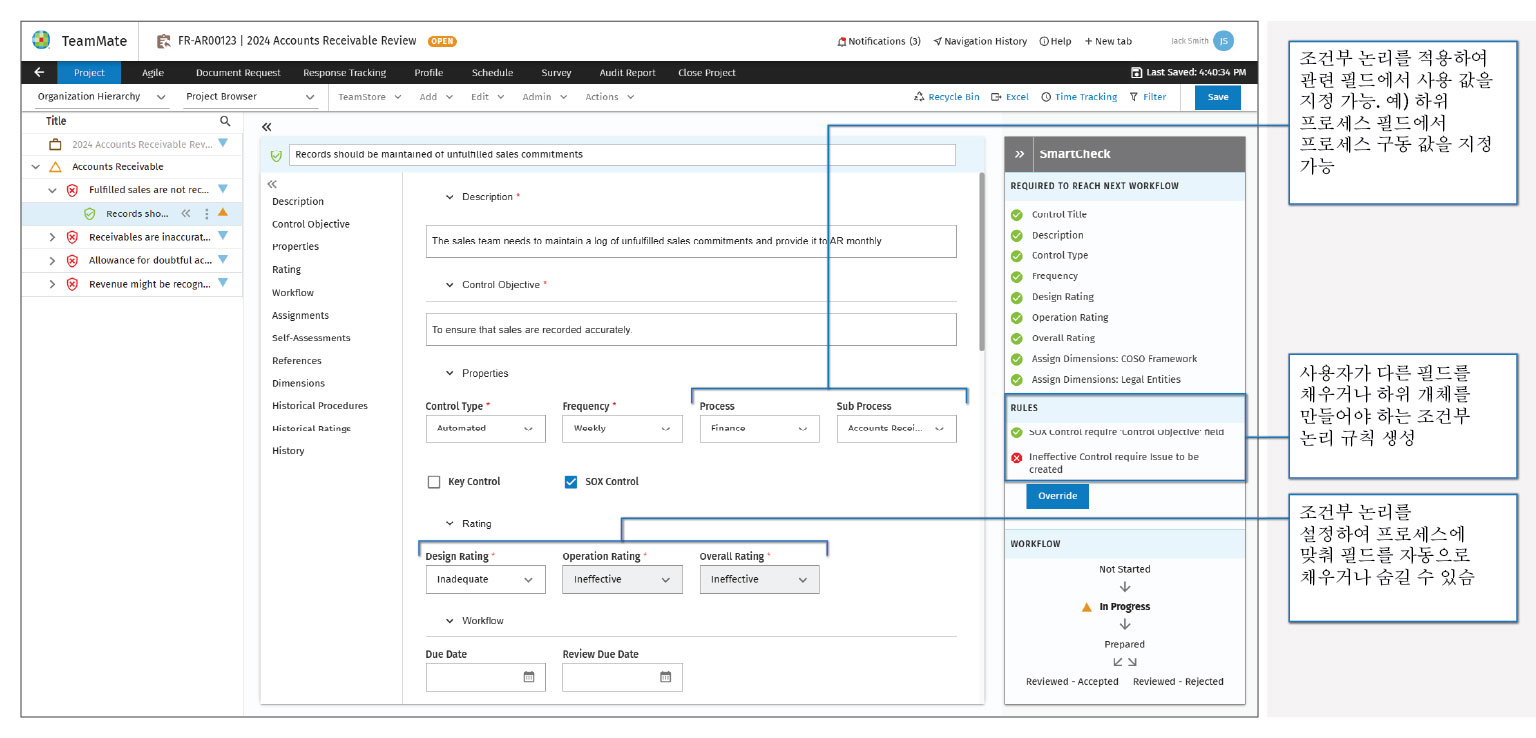Expand the Receivables are inaccurate tree node
Viewport: 1536px width, 738px height.
(52, 237)
